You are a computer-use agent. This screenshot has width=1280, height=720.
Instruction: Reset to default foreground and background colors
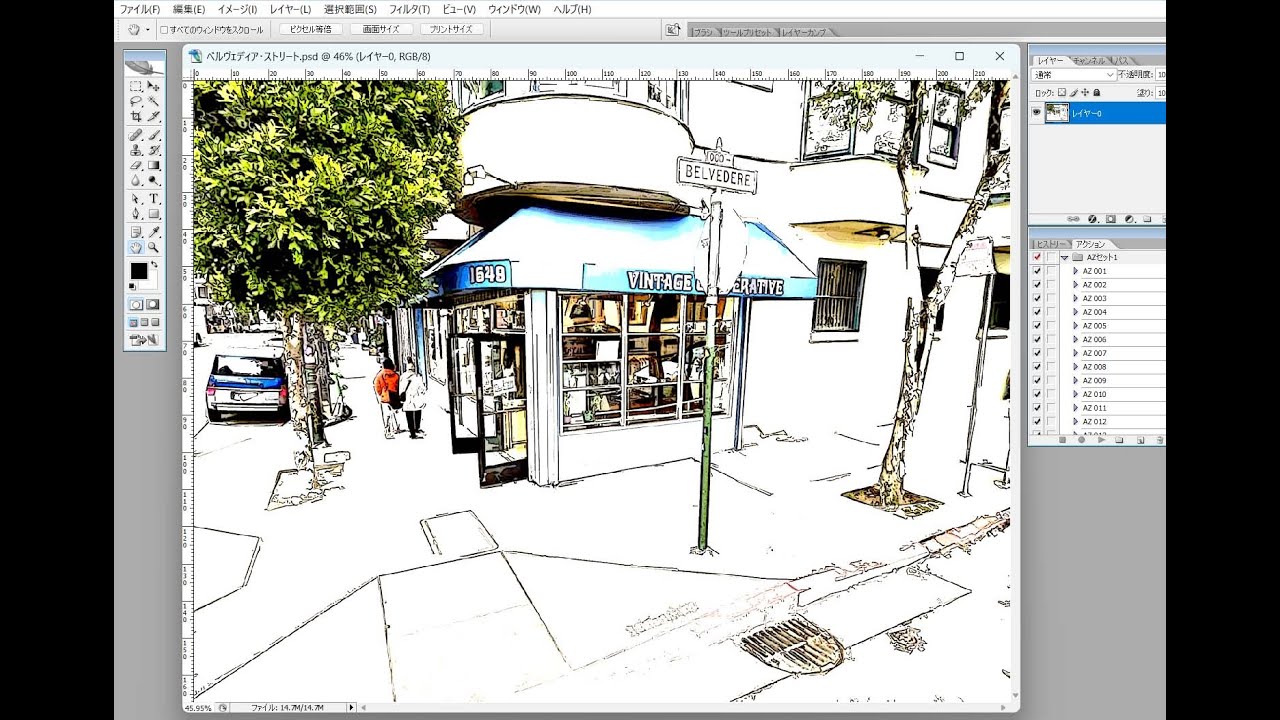tap(132, 287)
